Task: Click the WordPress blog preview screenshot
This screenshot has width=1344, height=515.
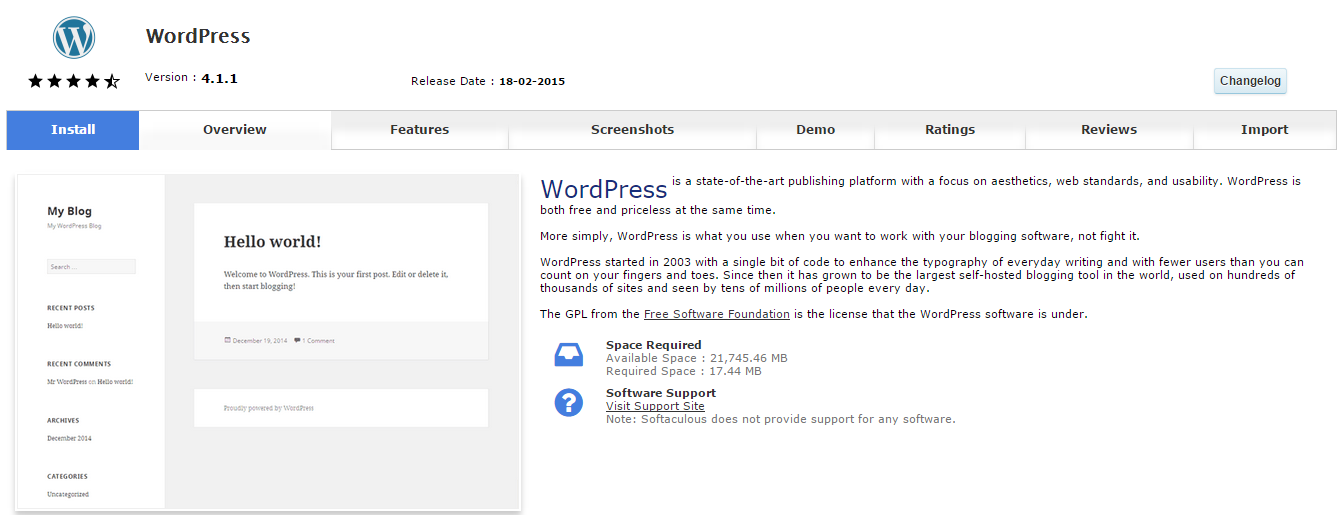Action: click(268, 342)
